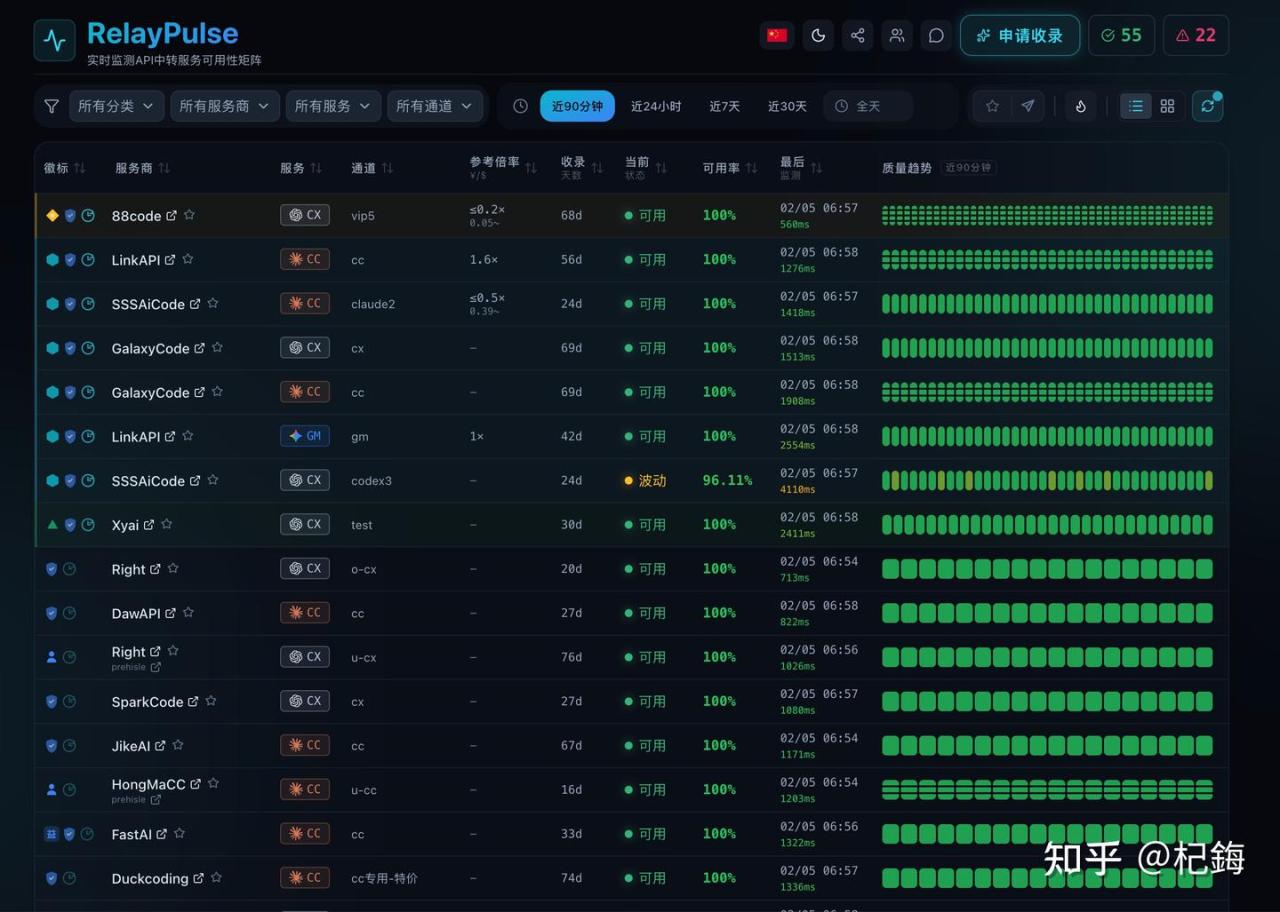
Task: Open the chat bubble feedback icon
Action: click(x=936, y=36)
